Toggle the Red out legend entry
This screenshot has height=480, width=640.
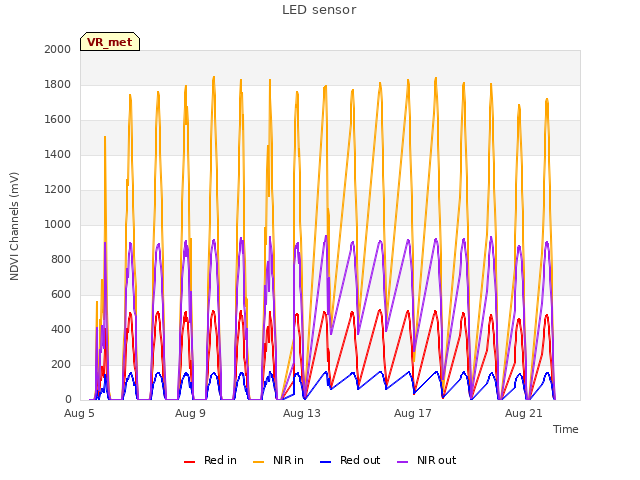350,460
